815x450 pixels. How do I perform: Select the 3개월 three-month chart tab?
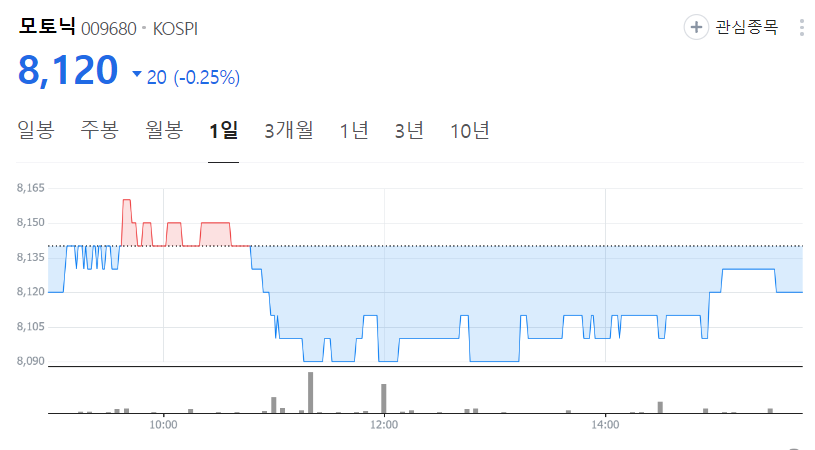pos(288,130)
